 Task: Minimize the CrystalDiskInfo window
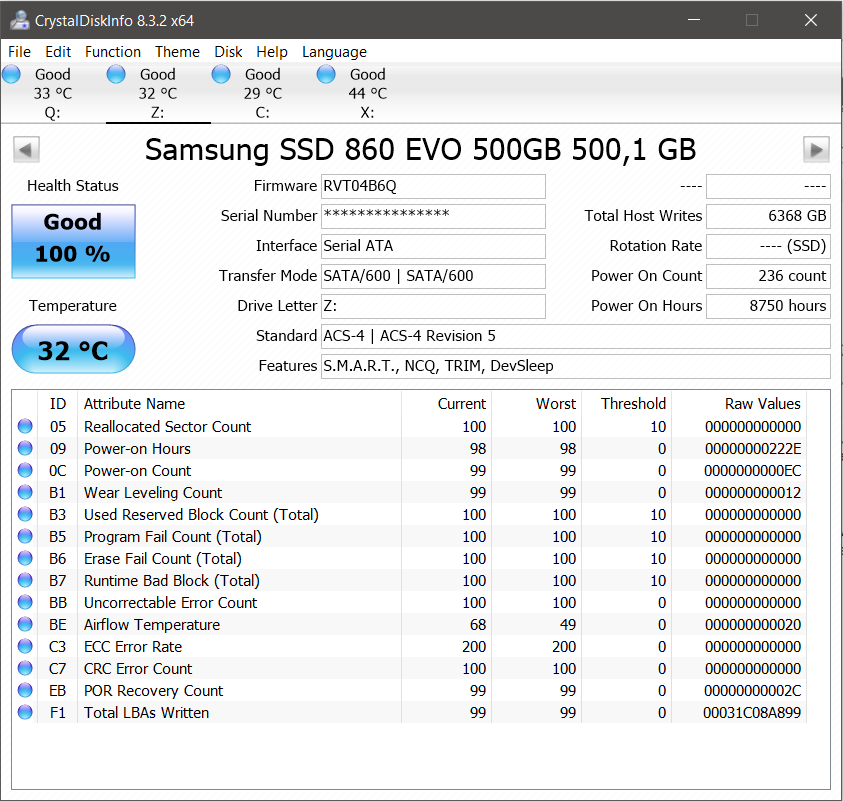(694, 20)
